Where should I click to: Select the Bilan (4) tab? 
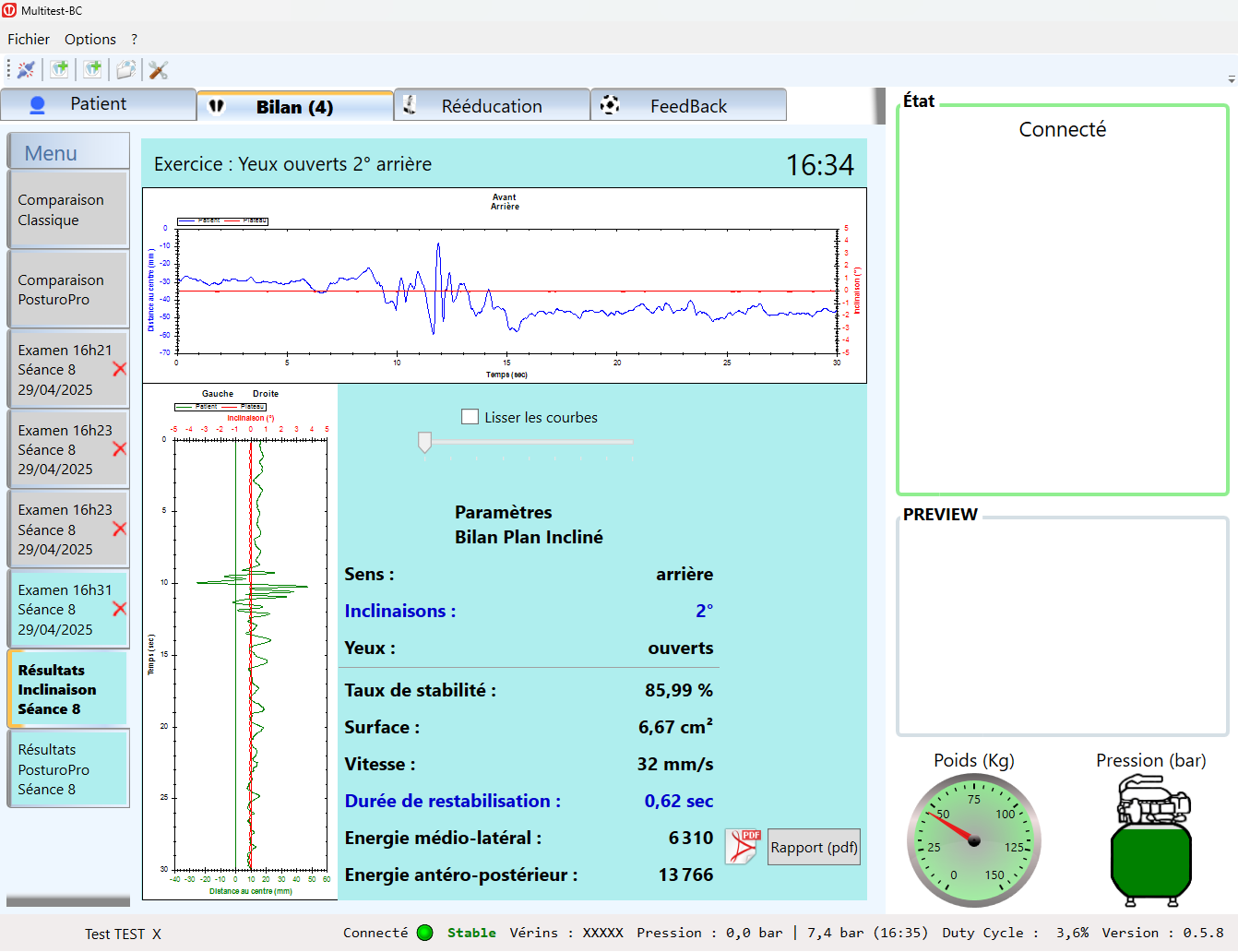pyautogui.click(x=295, y=106)
